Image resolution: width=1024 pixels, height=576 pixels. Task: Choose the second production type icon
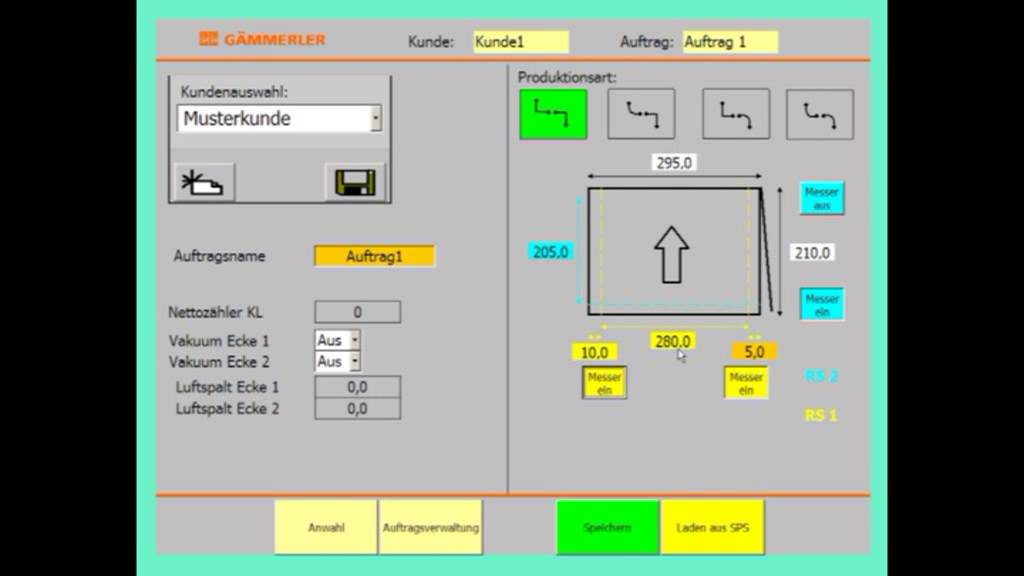tap(641, 114)
